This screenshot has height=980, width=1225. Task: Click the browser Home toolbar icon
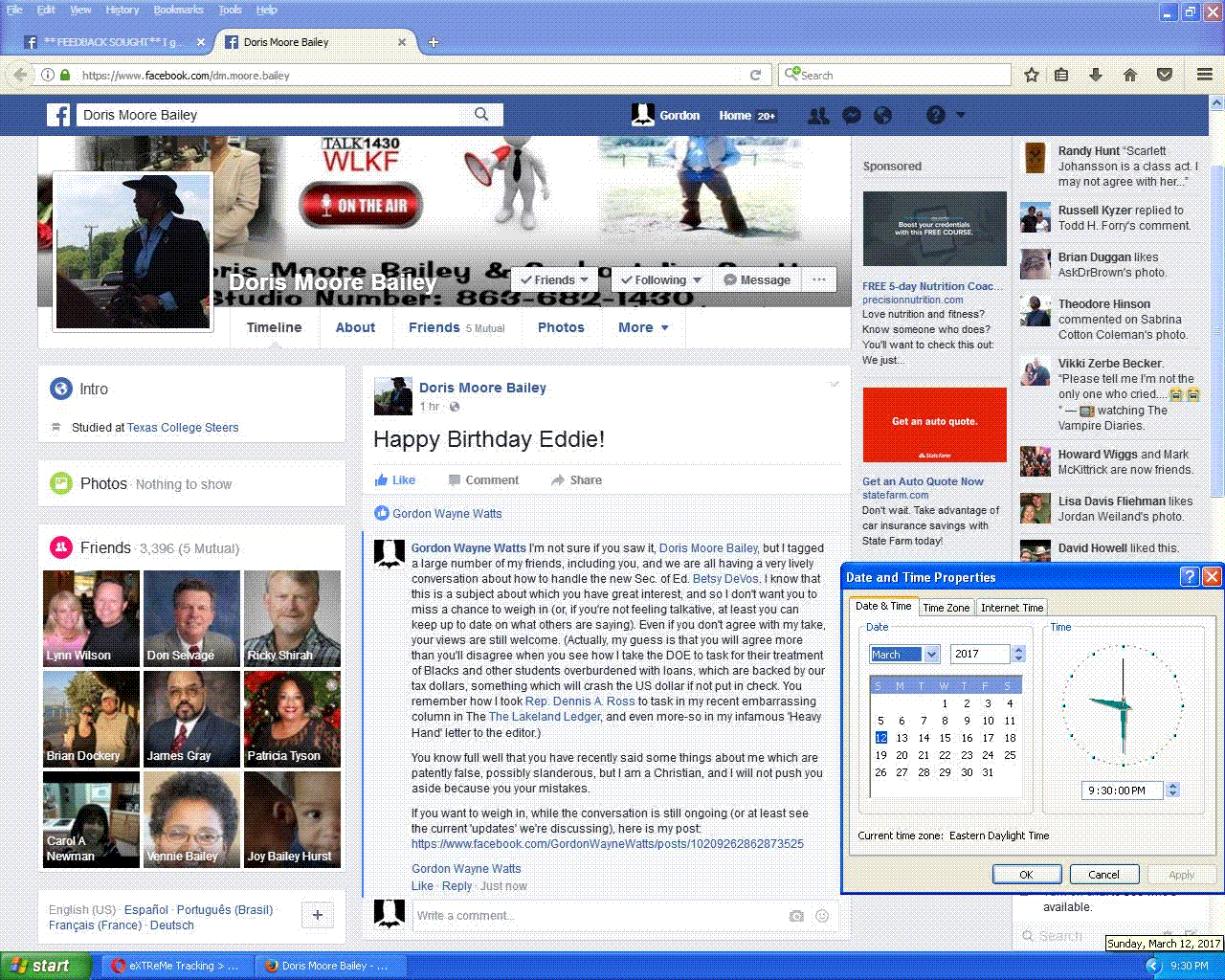(x=1130, y=75)
